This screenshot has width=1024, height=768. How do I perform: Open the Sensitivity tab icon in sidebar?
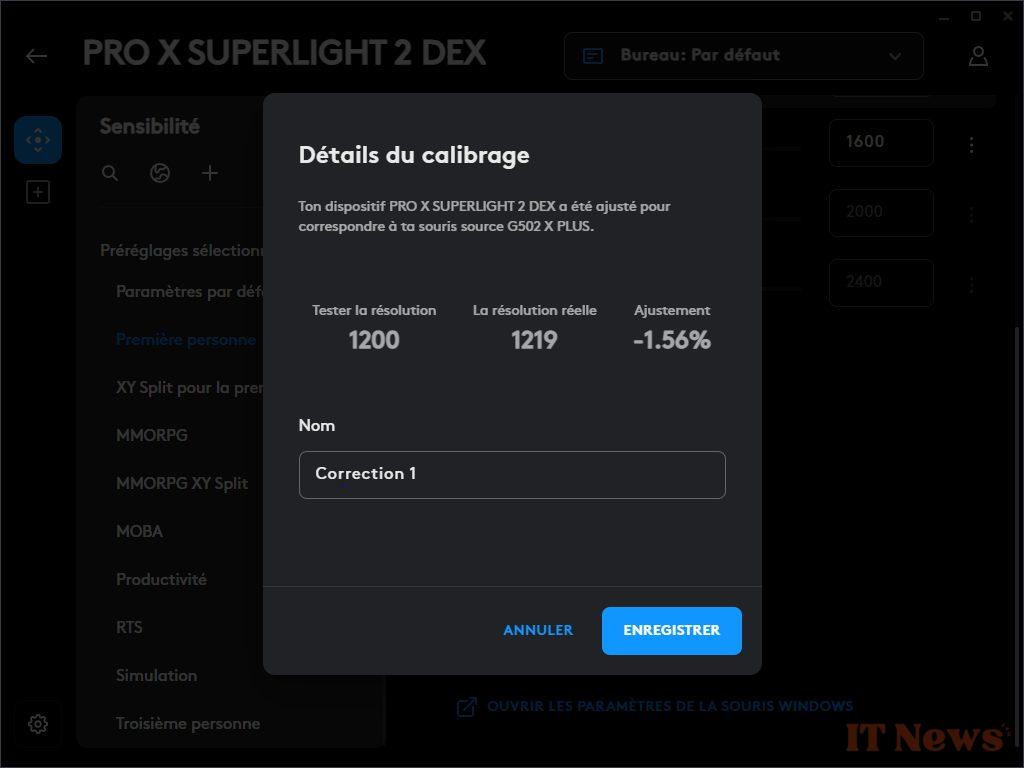38,140
